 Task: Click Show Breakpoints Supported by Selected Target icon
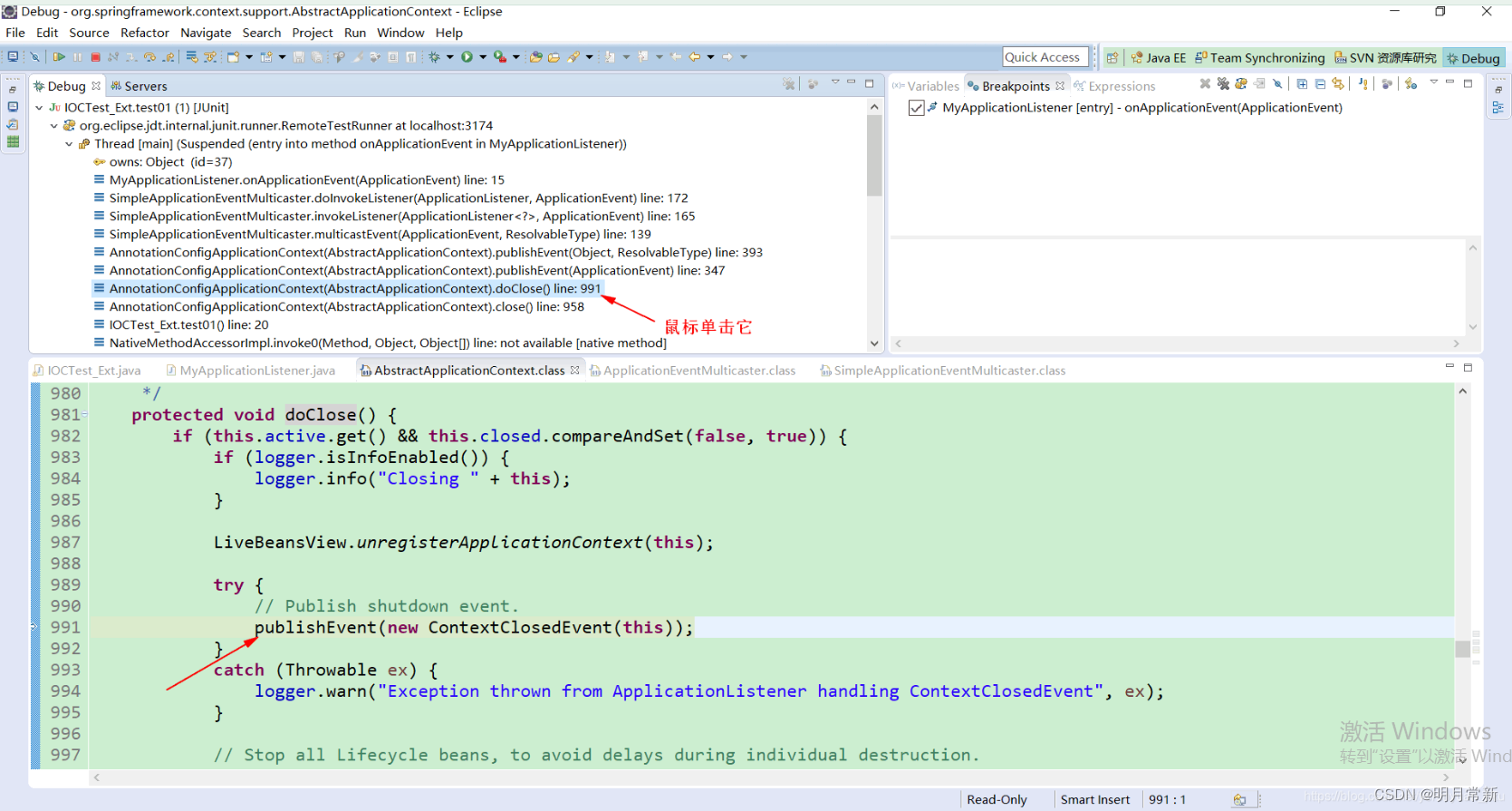click(1241, 83)
